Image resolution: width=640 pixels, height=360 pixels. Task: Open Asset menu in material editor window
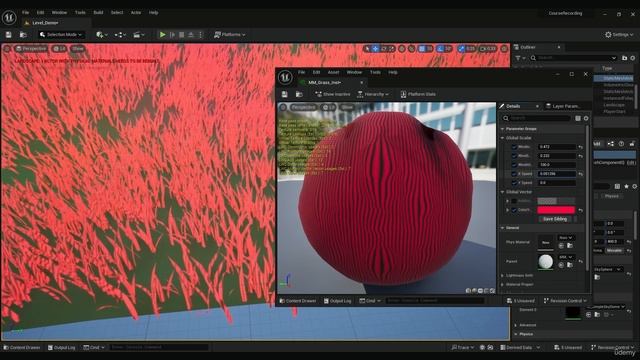[333, 72]
